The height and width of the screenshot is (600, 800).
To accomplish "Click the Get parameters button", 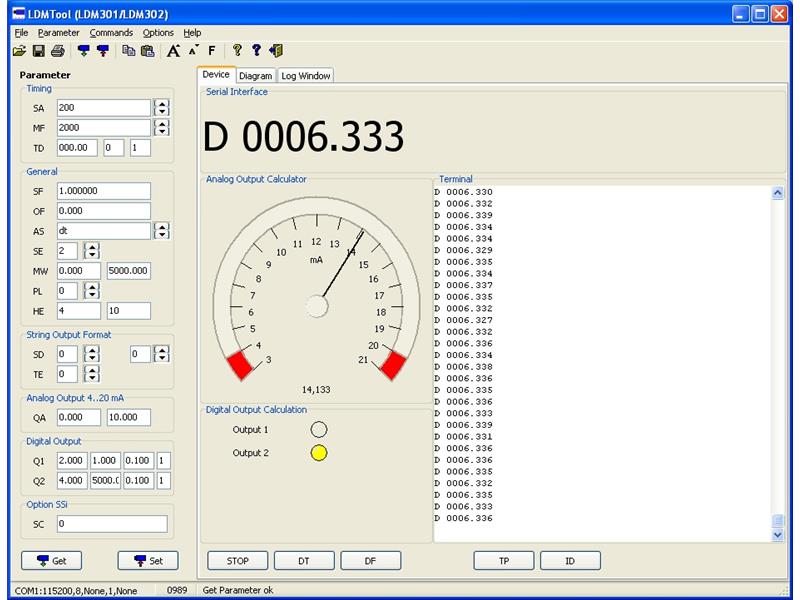I will (x=52, y=561).
